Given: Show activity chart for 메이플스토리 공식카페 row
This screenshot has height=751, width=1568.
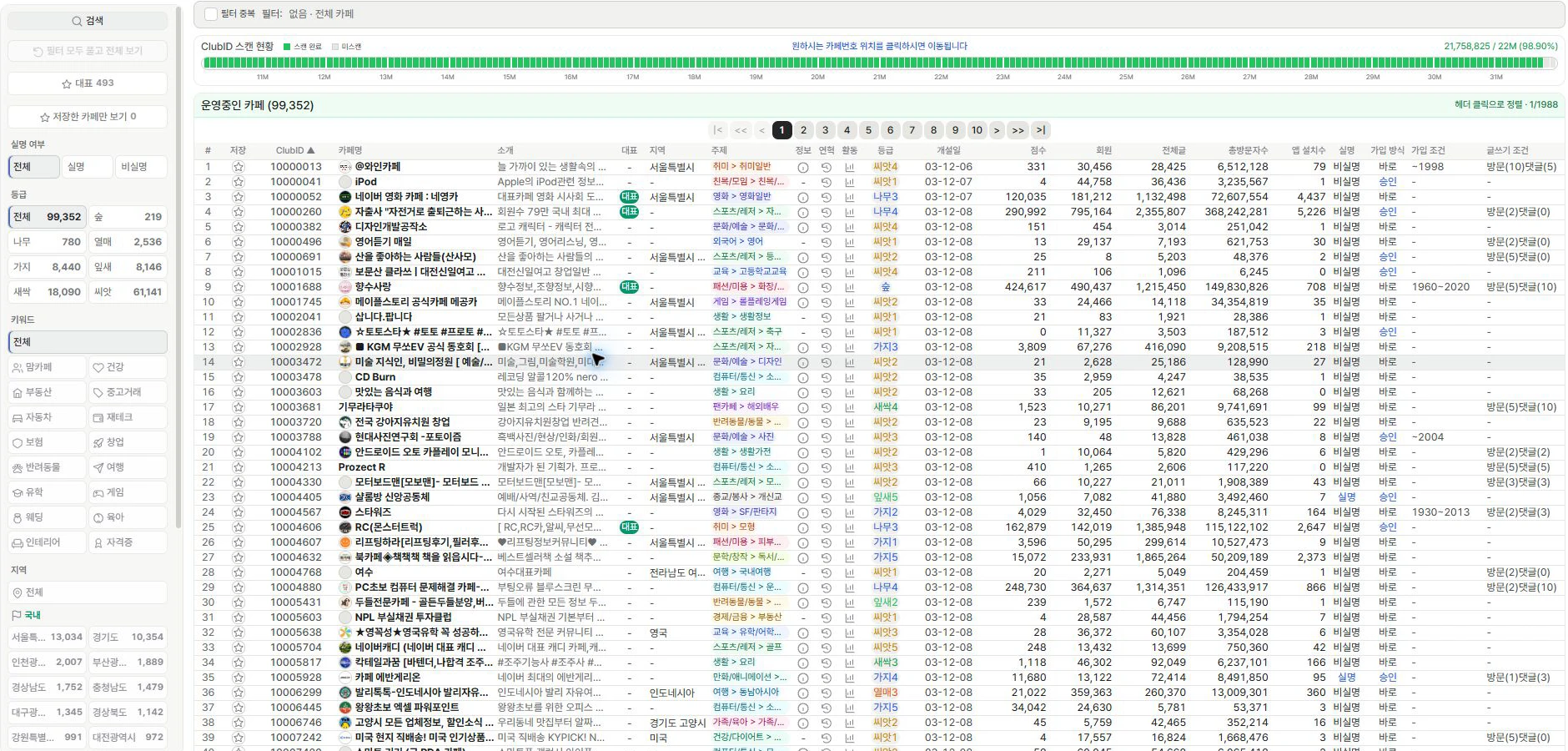Looking at the screenshot, I should pos(850,302).
